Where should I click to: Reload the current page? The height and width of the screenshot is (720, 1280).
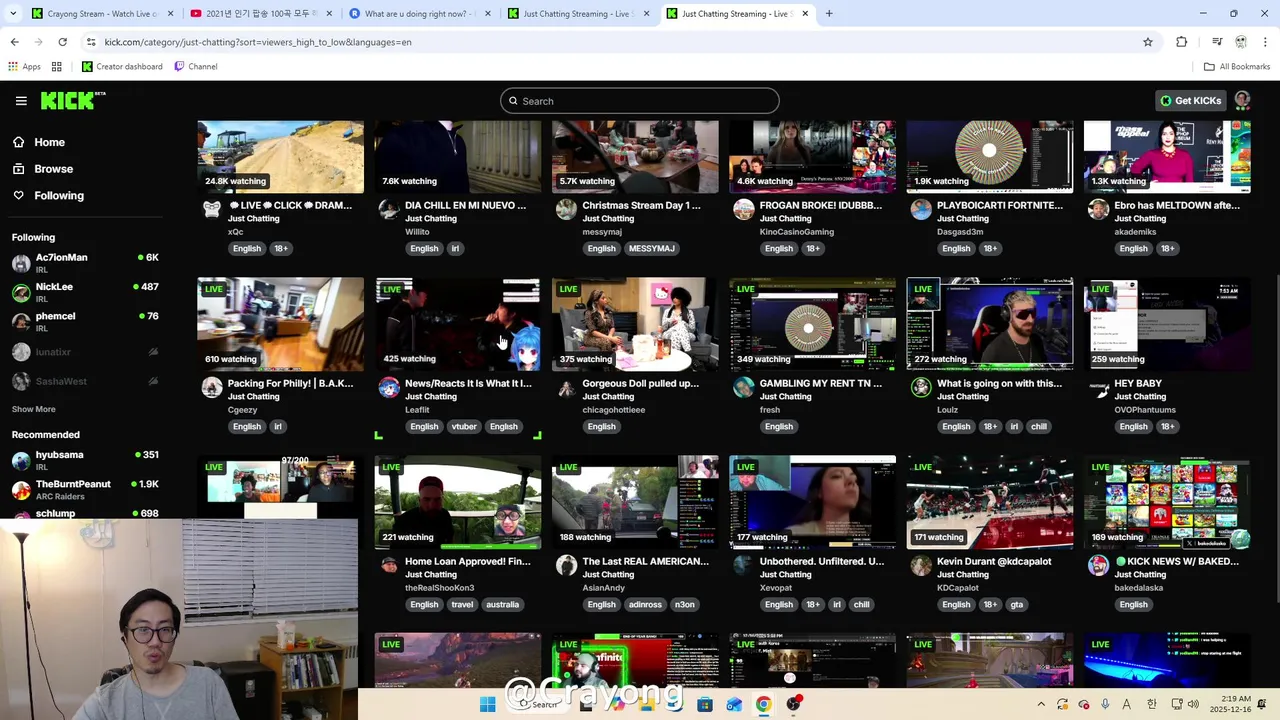62,42
